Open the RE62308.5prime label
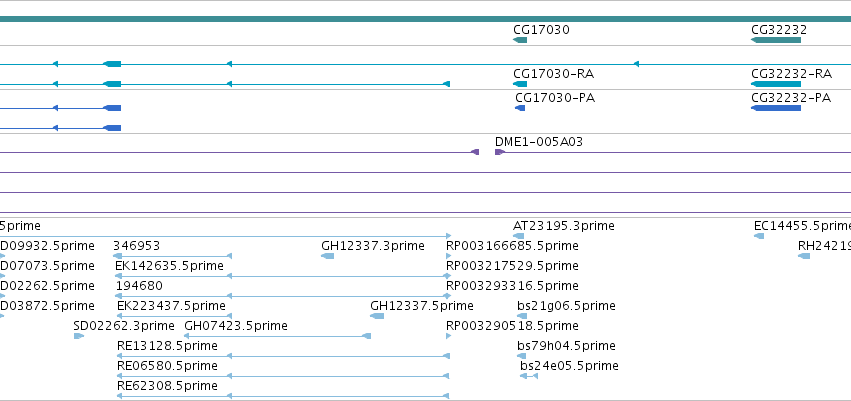This screenshot has width=851, height=401. tap(167, 386)
